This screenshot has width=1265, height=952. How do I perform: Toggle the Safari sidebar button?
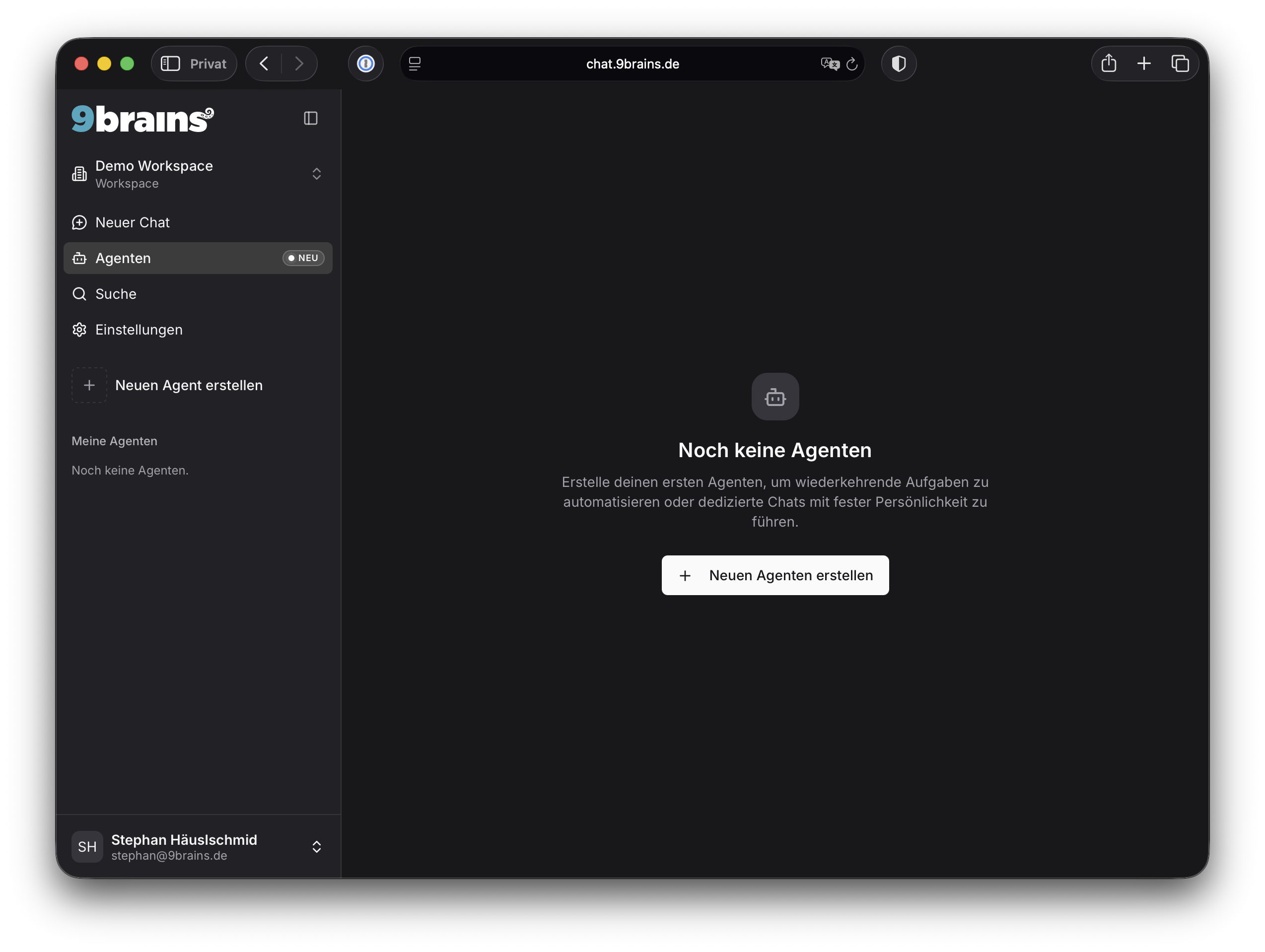(170, 64)
